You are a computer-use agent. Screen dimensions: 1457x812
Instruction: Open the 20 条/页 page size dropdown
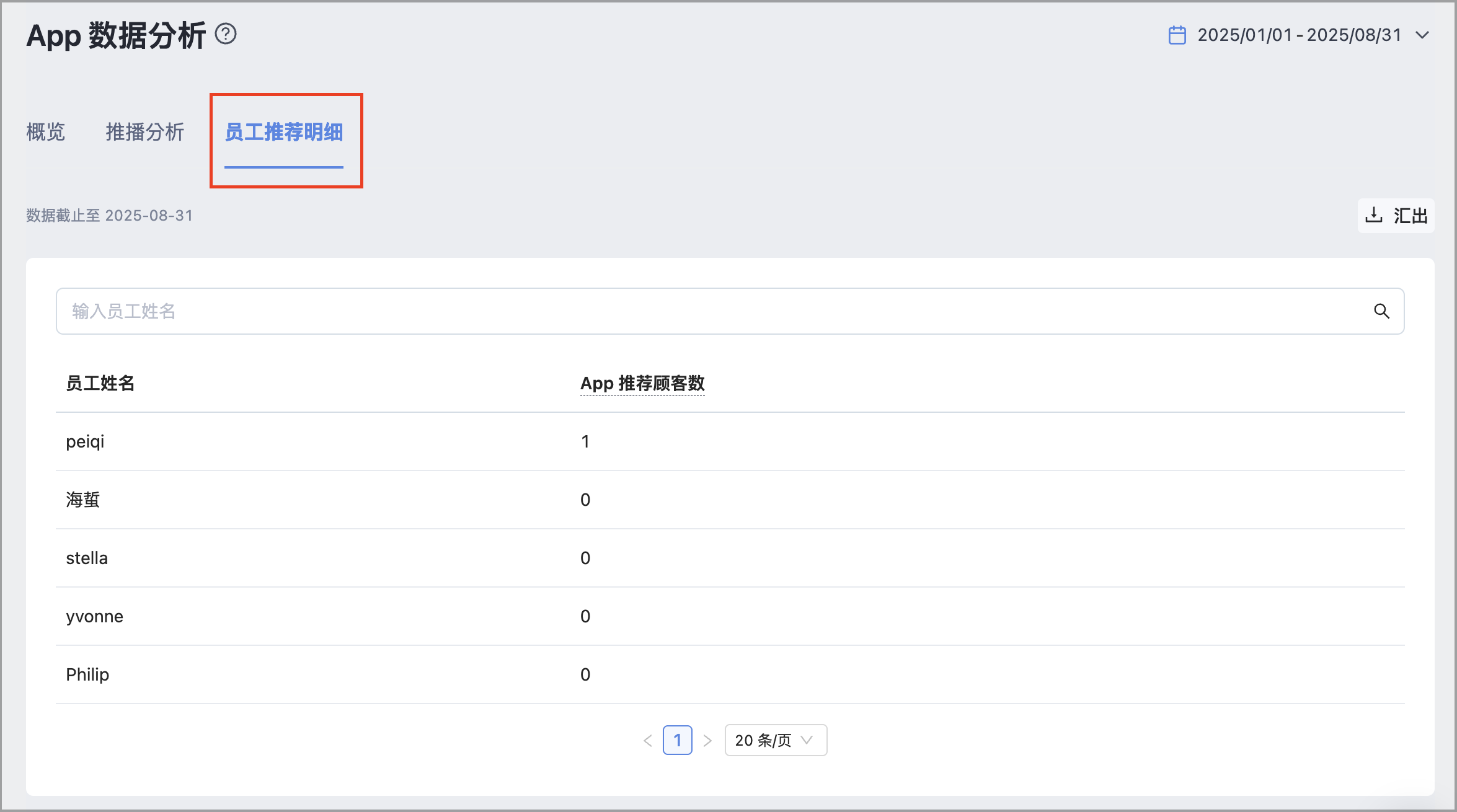[x=776, y=740]
